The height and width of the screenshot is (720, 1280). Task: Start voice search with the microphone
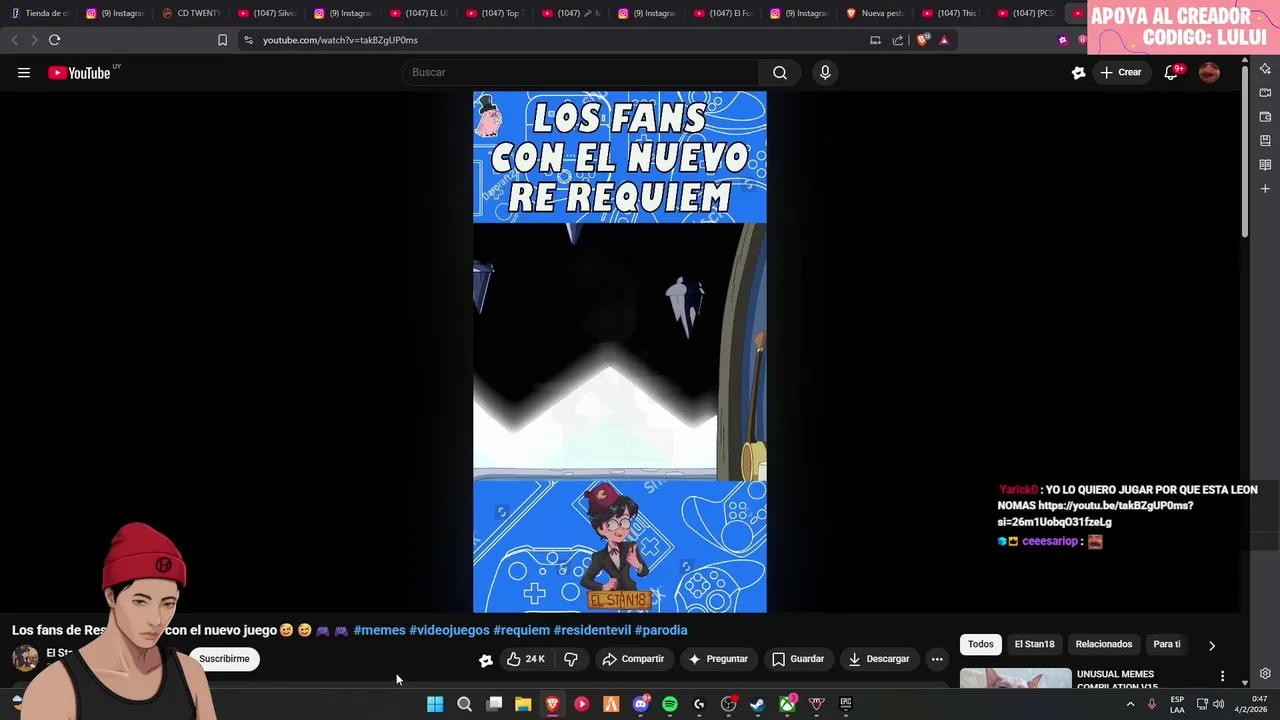tap(825, 72)
